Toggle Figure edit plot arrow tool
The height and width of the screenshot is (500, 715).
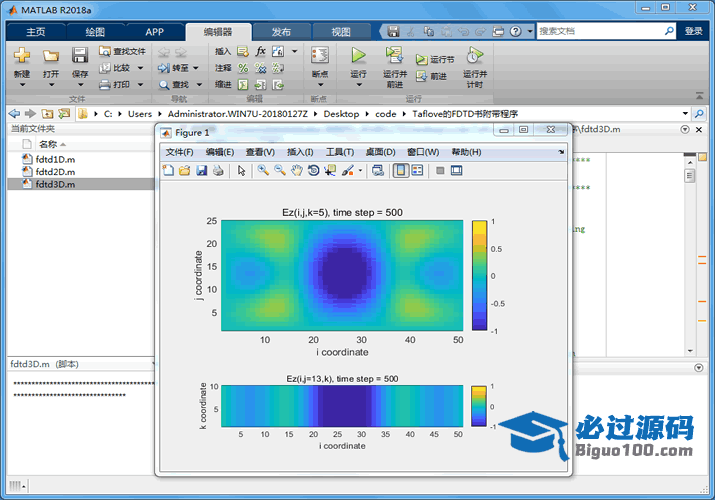coord(241,170)
